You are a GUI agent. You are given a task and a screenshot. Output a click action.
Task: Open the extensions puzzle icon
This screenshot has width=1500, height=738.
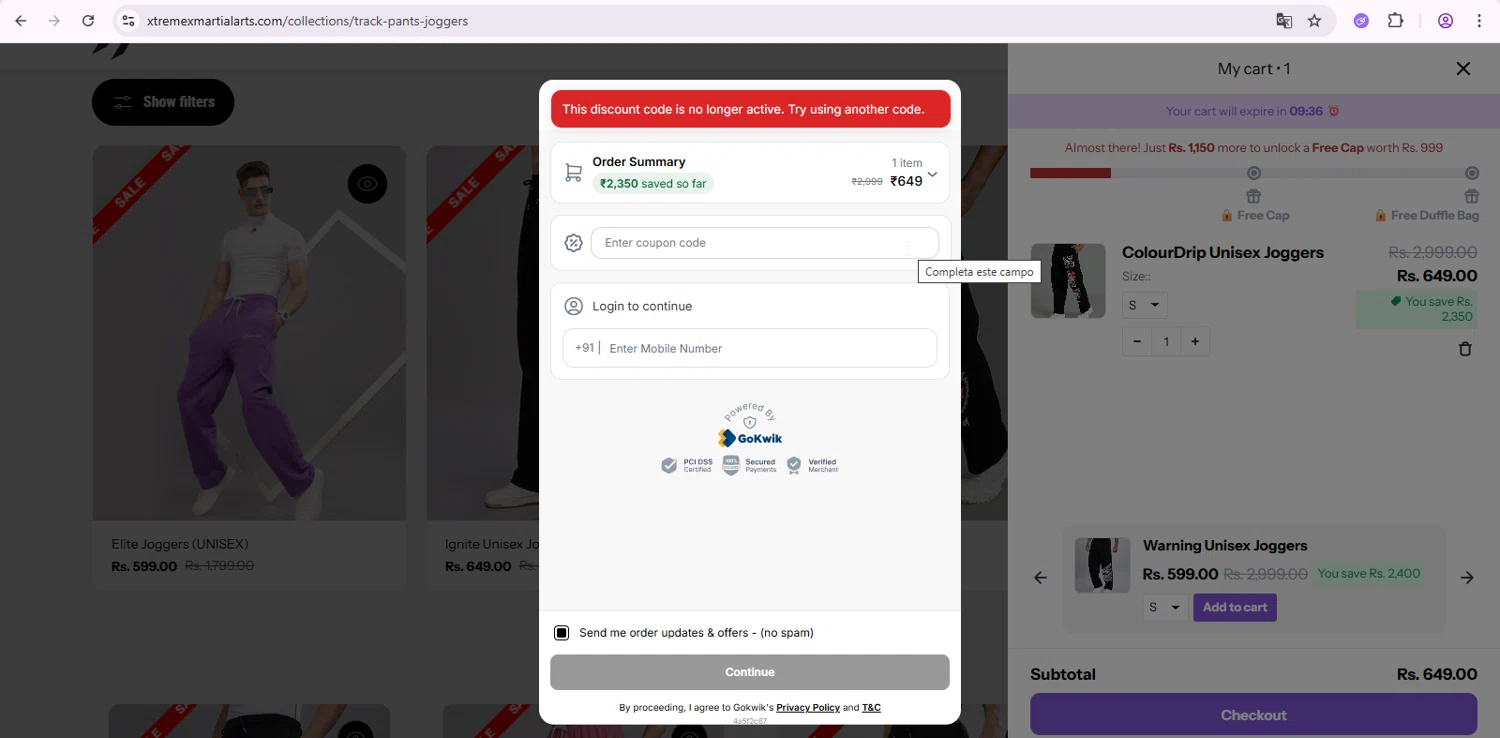1396,21
